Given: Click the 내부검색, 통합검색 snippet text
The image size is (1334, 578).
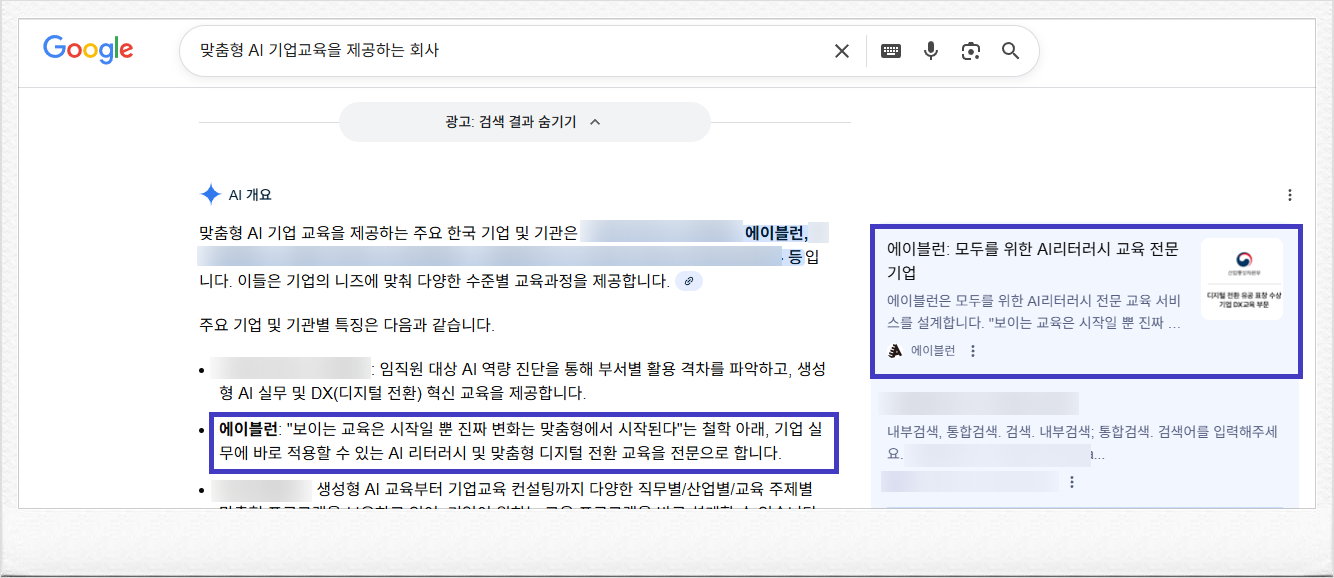Looking at the screenshot, I should (x=1082, y=442).
